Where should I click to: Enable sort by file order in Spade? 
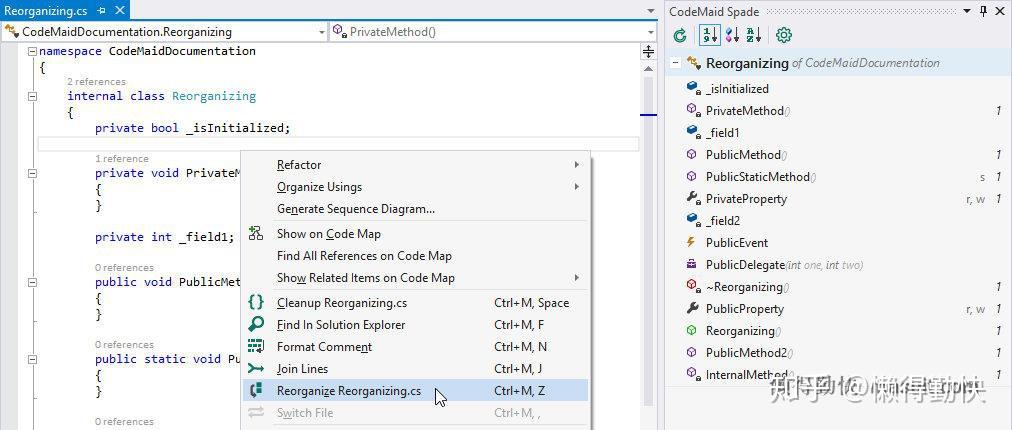click(x=710, y=36)
